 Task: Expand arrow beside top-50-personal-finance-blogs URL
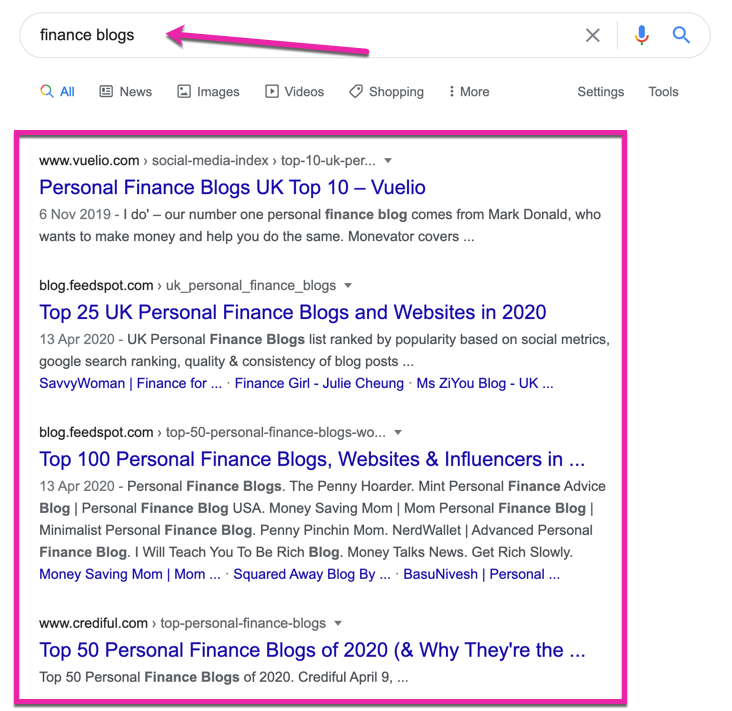[398, 432]
